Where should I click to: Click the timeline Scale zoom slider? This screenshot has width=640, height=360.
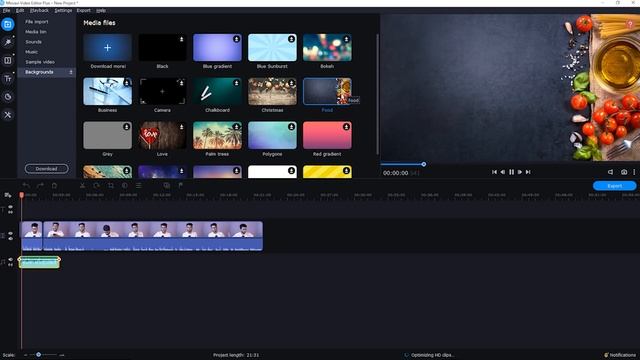coord(38,355)
